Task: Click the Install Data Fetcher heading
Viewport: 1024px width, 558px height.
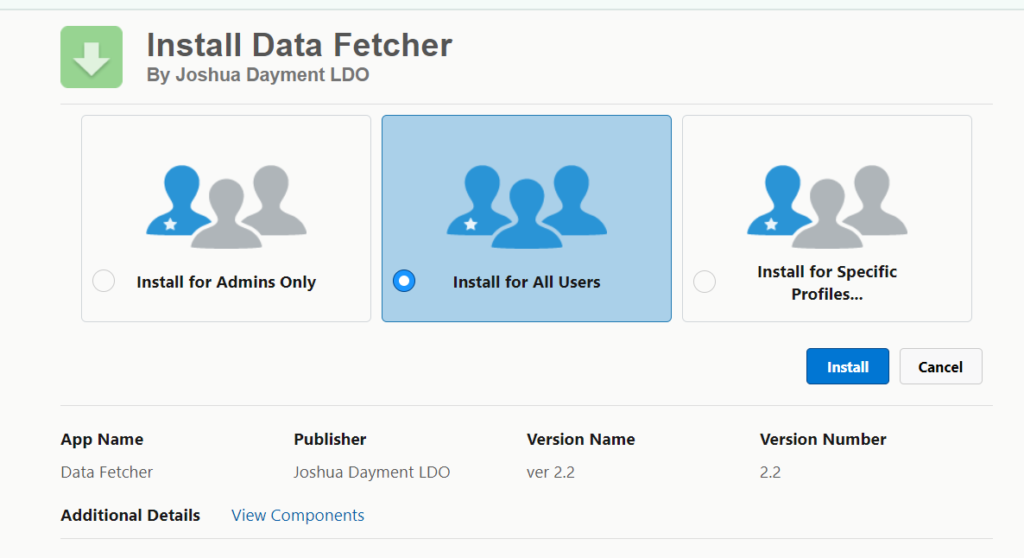Action: (x=299, y=45)
